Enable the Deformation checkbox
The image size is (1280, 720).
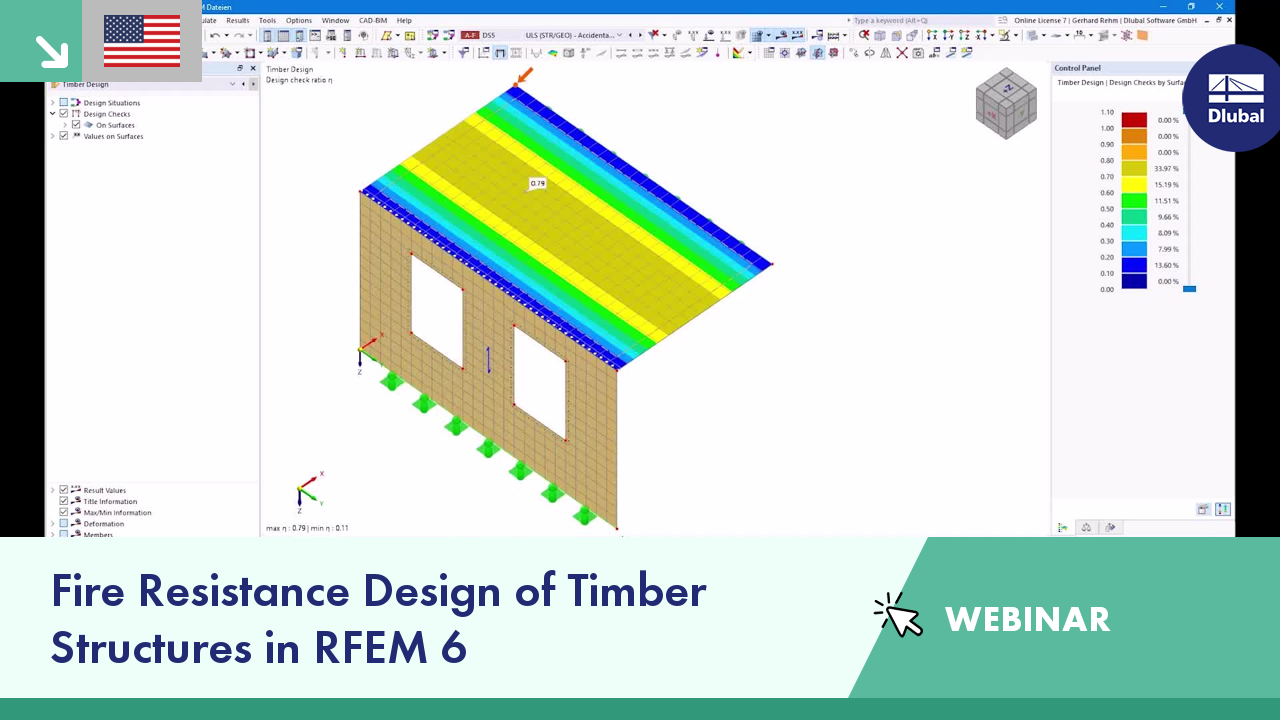coord(64,523)
